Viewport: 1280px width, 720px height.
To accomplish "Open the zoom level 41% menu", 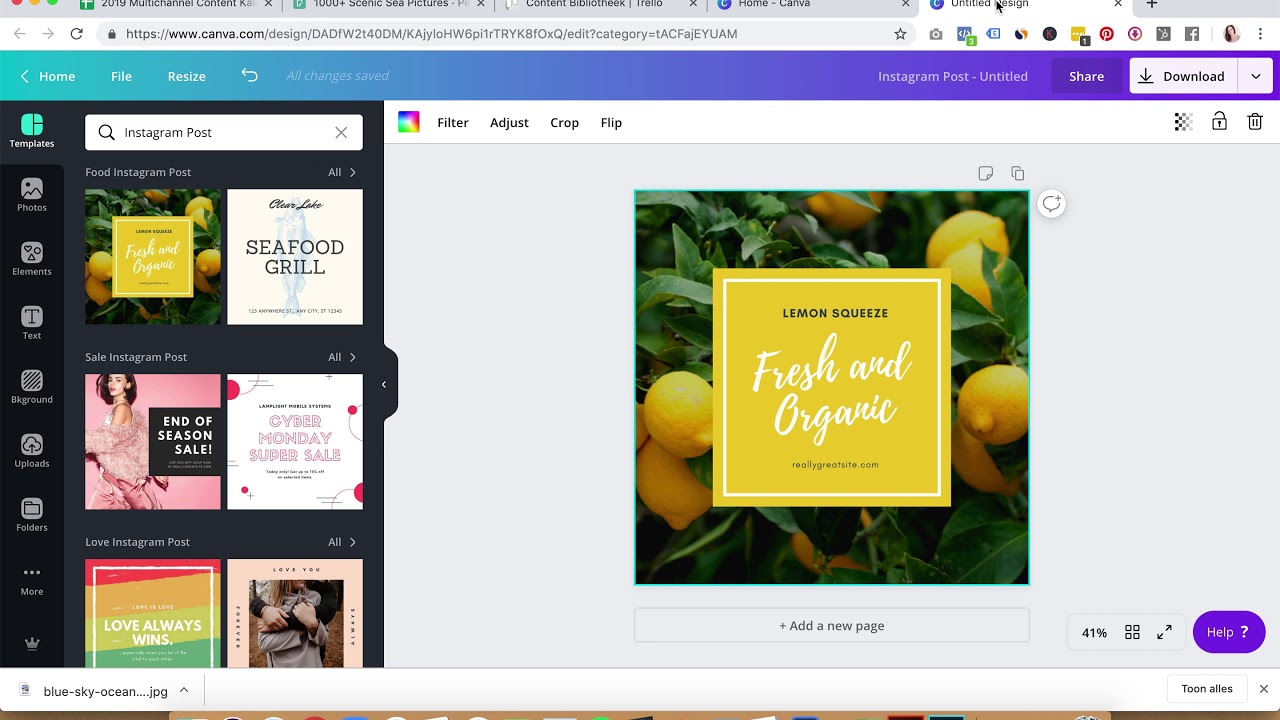I will pyautogui.click(x=1094, y=632).
